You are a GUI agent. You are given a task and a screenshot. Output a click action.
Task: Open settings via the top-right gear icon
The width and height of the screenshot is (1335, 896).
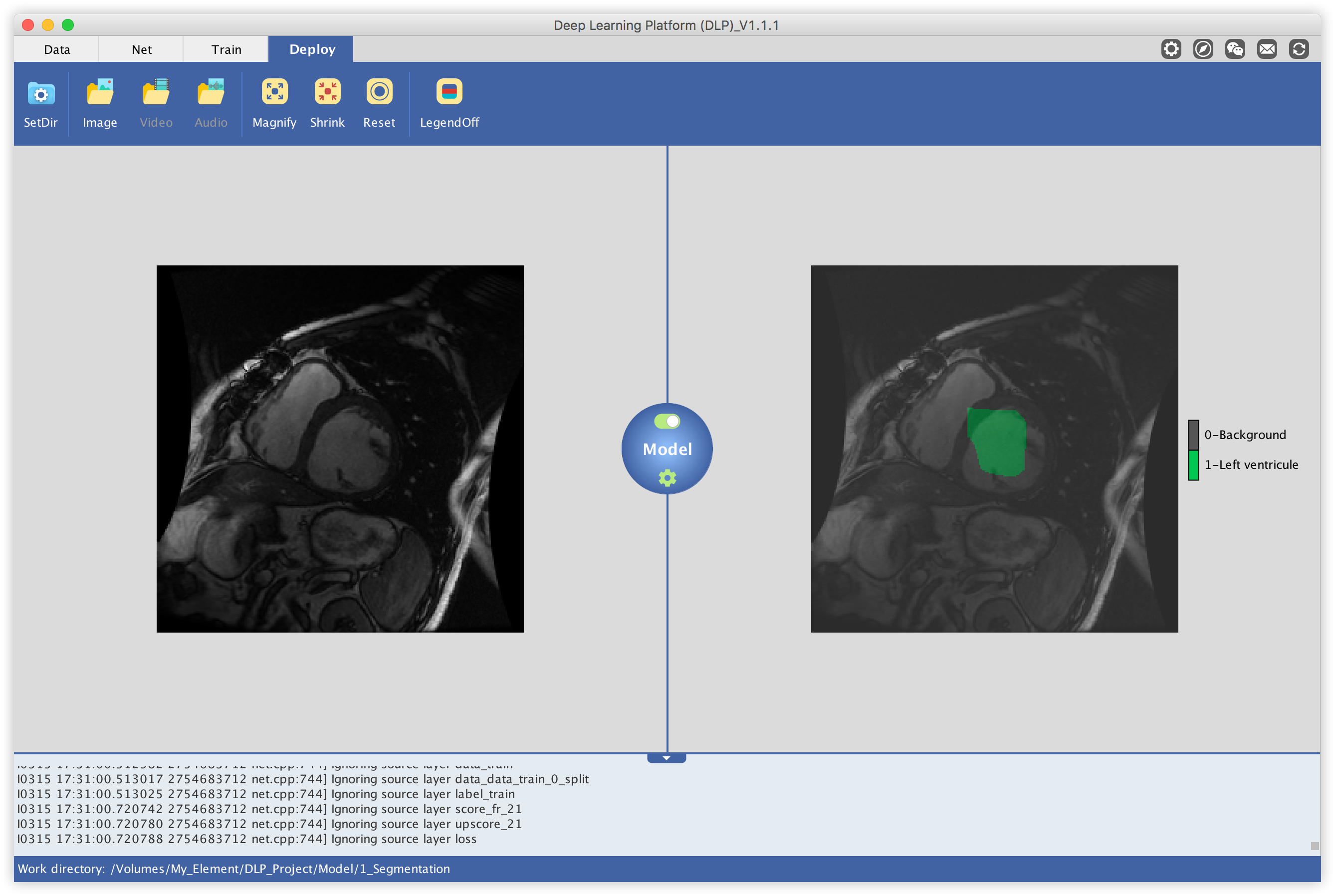point(1170,49)
